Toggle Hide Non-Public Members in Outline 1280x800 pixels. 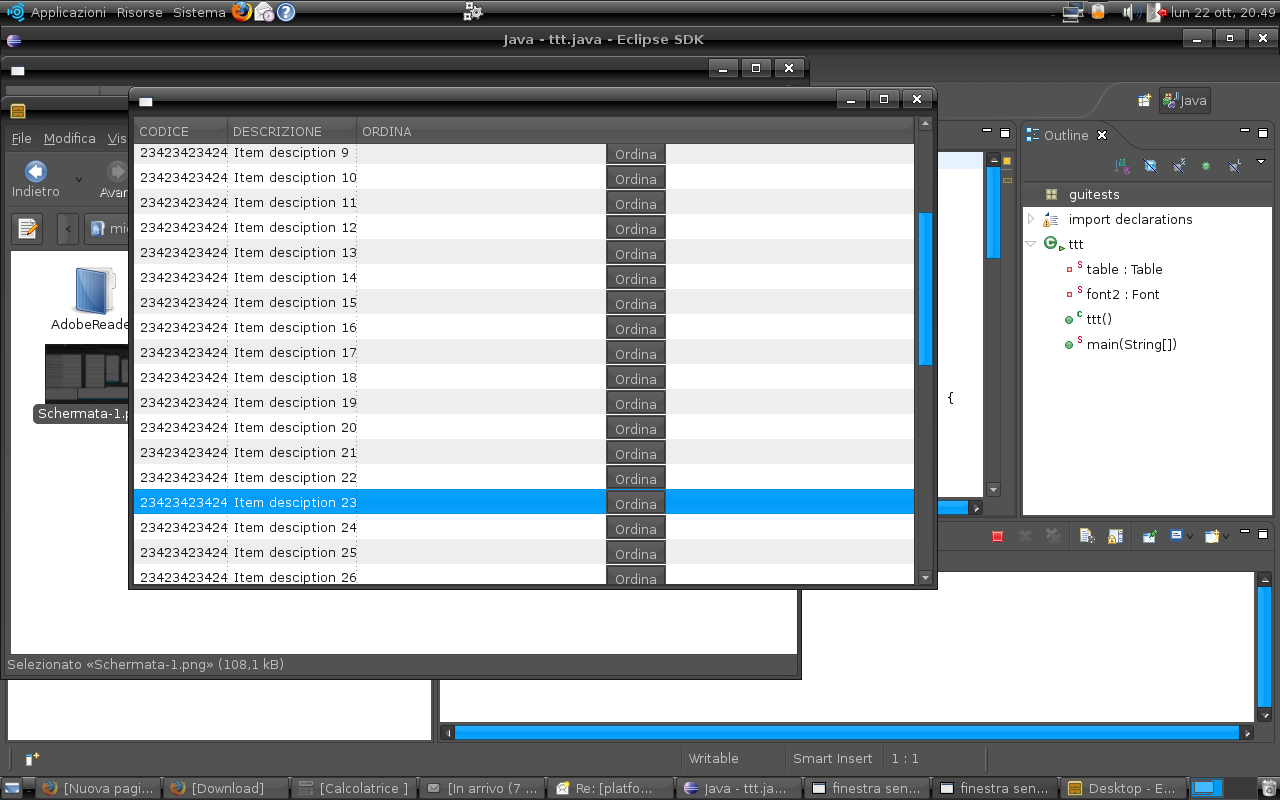click(1206, 166)
